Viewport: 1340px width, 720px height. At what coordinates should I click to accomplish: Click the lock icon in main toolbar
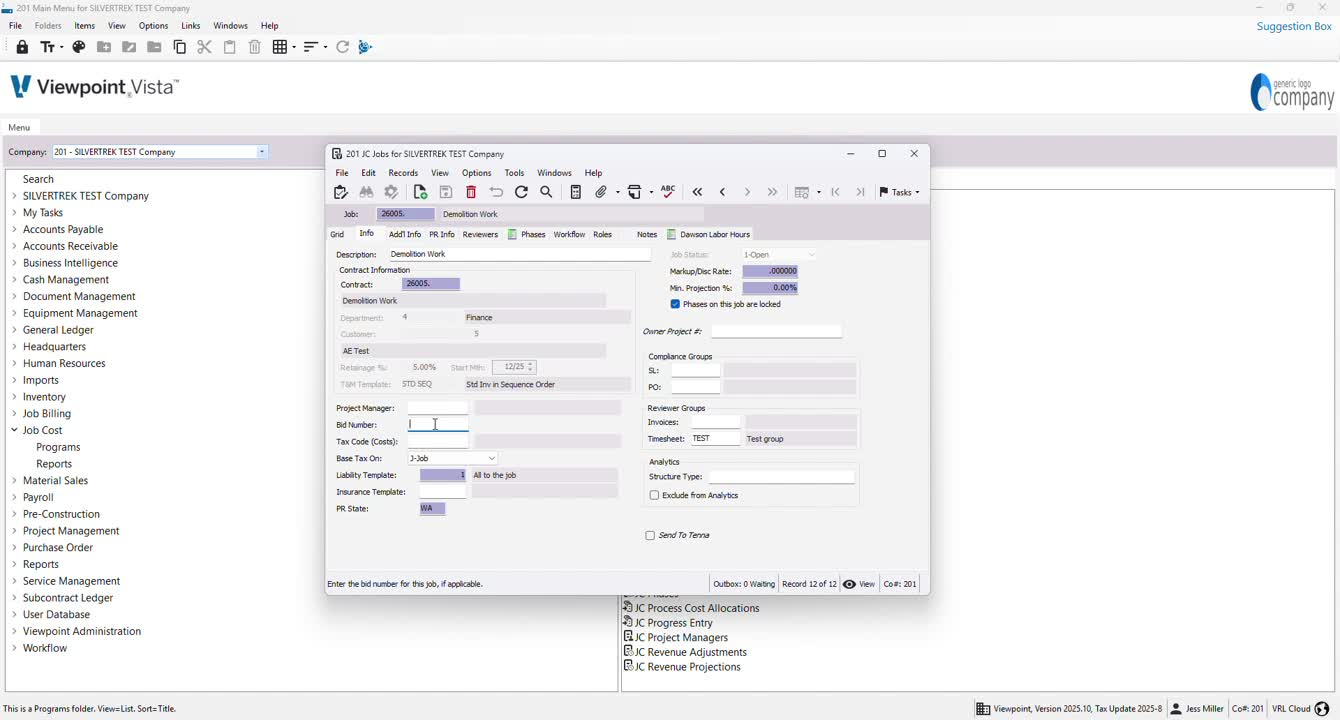click(x=22, y=47)
